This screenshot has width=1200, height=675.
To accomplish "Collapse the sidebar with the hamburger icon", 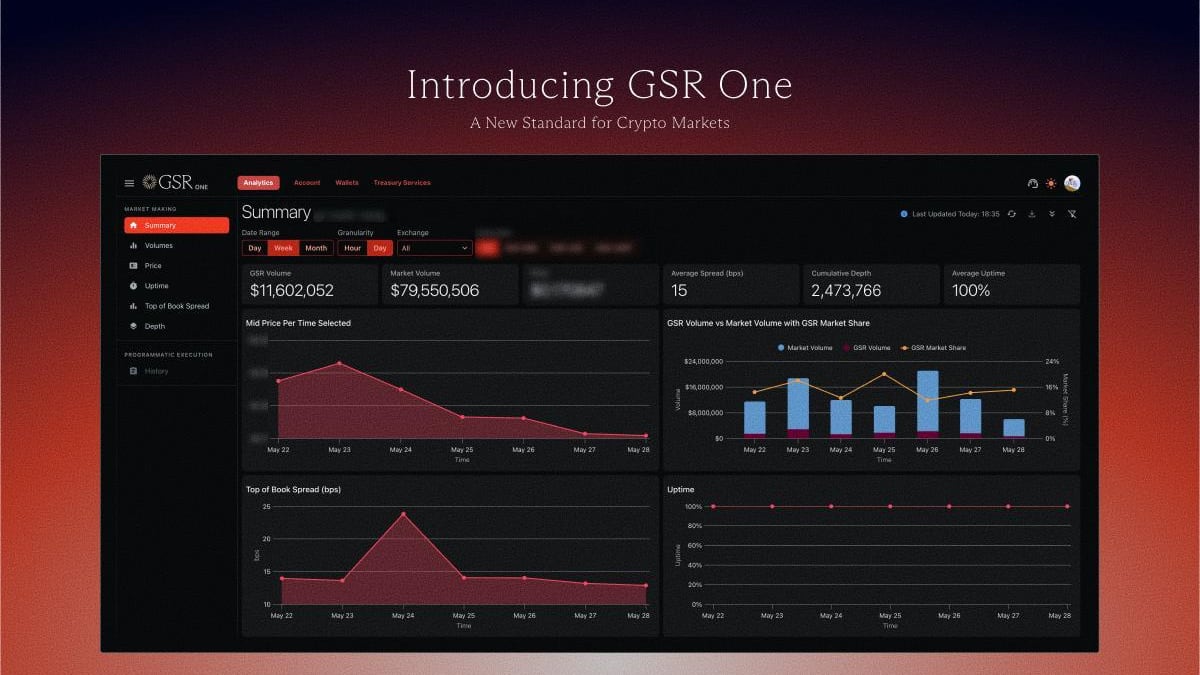I will pyautogui.click(x=129, y=183).
